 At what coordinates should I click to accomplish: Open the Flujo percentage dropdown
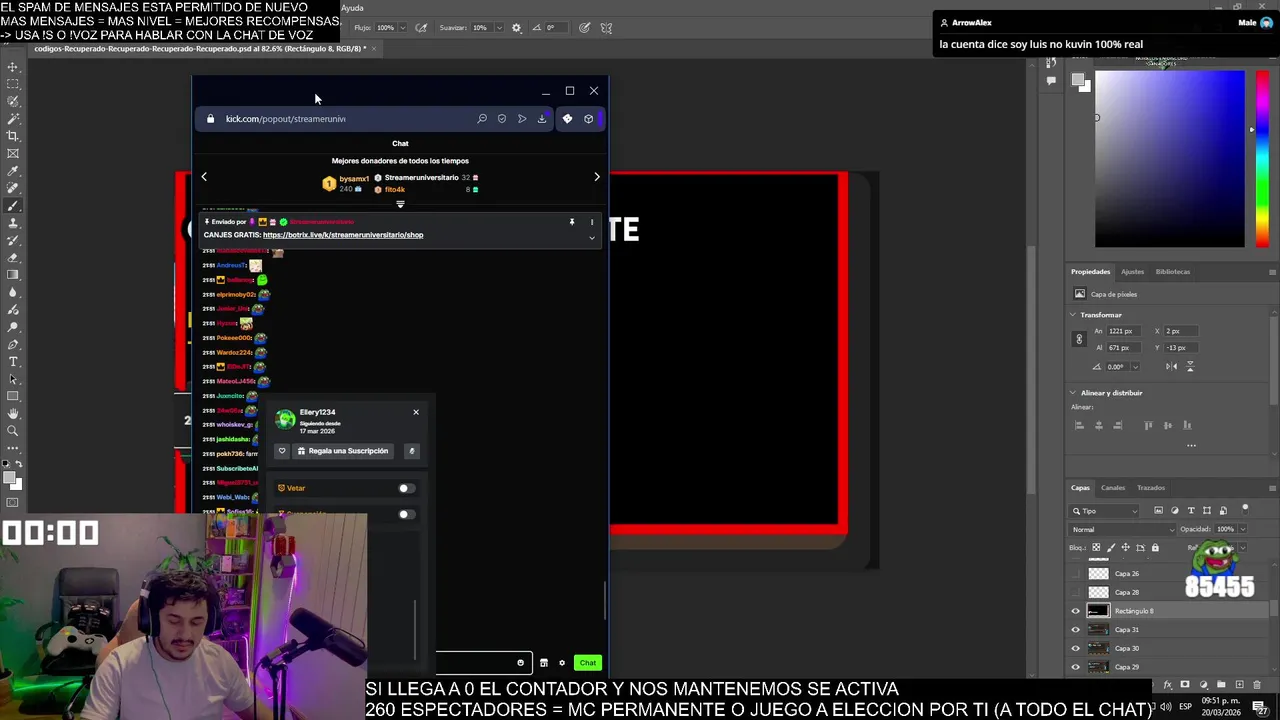(x=402, y=28)
